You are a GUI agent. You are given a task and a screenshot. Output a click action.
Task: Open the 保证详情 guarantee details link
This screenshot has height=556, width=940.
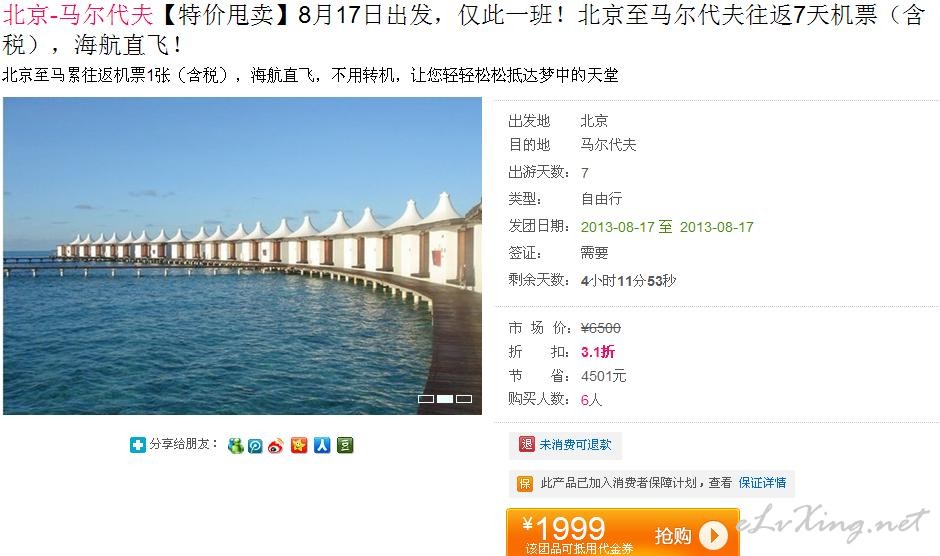pyautogui.click(x=762, y=483)
